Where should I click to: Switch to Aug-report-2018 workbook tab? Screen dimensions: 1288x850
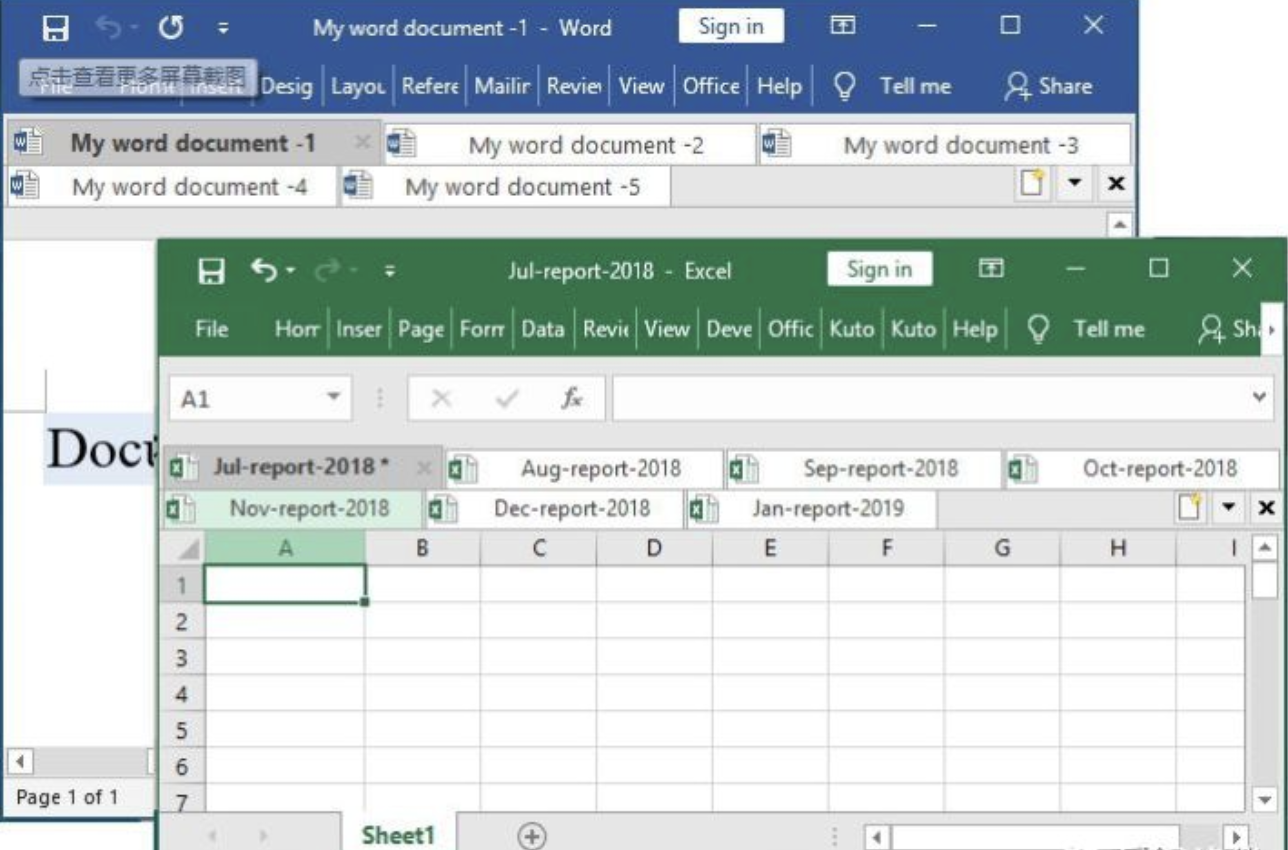tap(585, 469)
